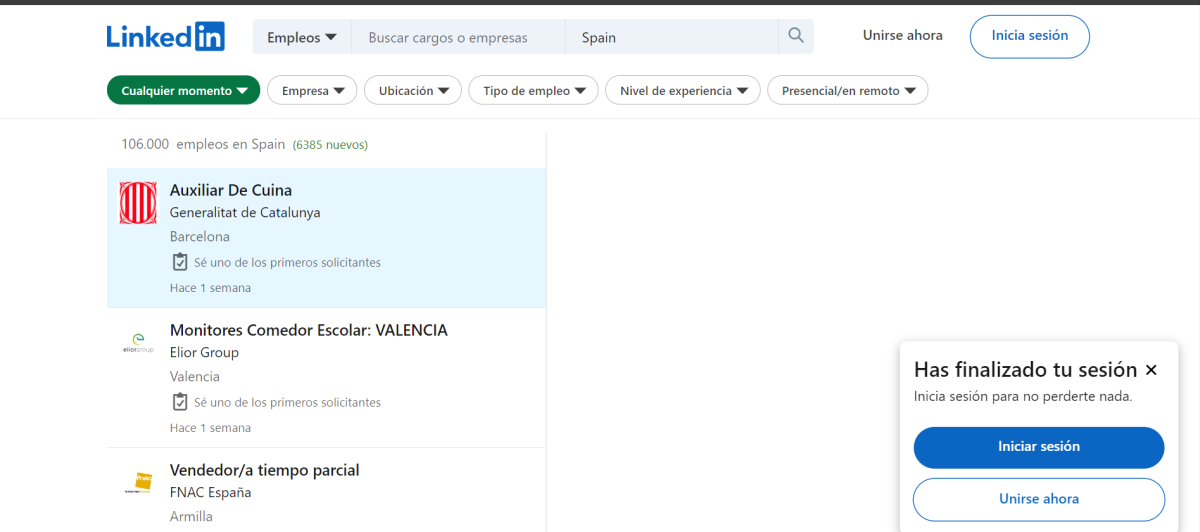The image size is (1200, 532).
Task: Click Unirse ahora in the popup
Action: 1039,499
